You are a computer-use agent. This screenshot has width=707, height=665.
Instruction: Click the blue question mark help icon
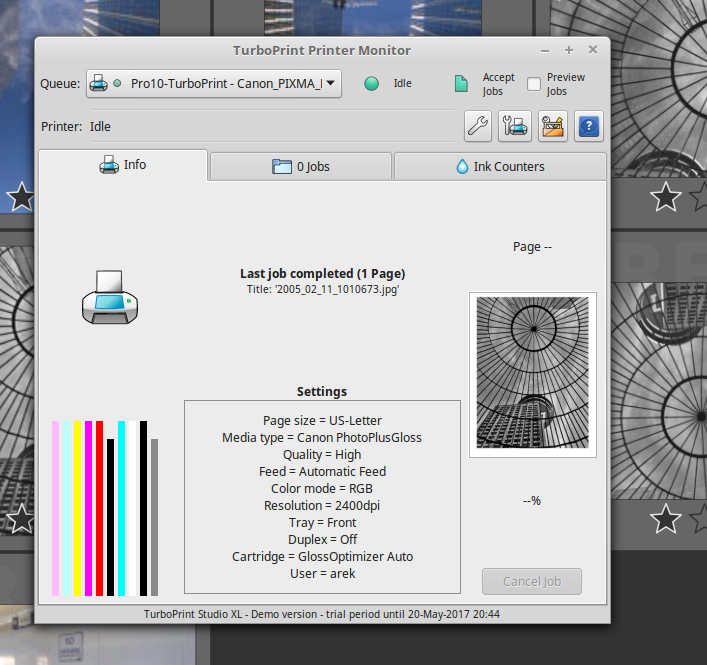[x=589, y=126]
